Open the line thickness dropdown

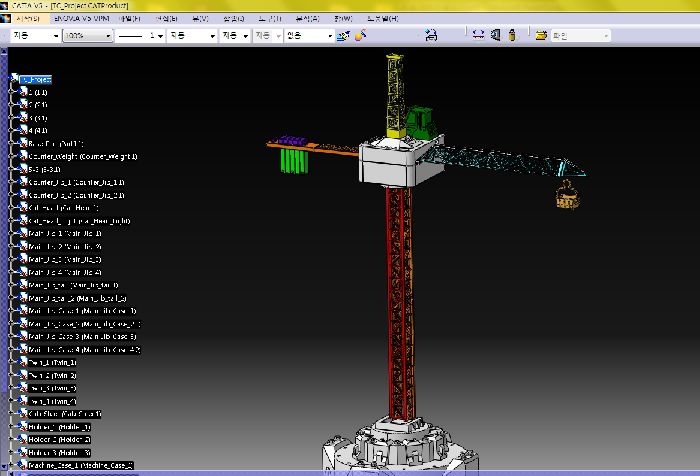click(x=160, y=35)
